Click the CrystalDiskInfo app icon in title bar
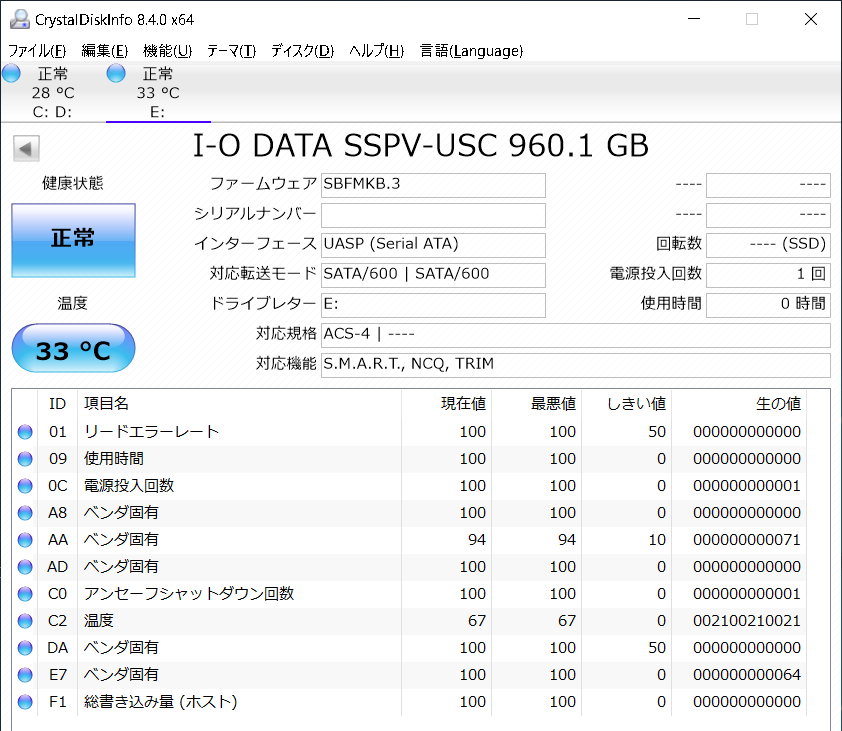 pyautogui.click(x=19, y=19)
